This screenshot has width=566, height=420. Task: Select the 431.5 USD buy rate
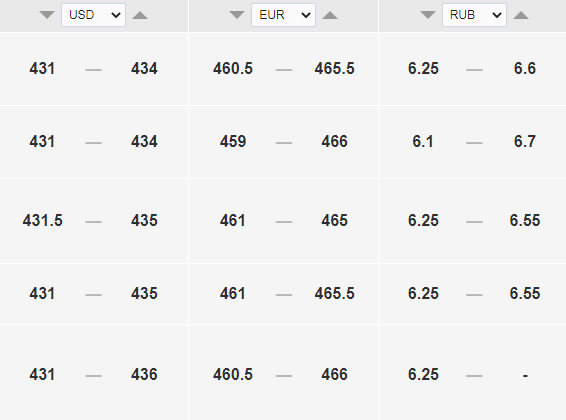43,220
